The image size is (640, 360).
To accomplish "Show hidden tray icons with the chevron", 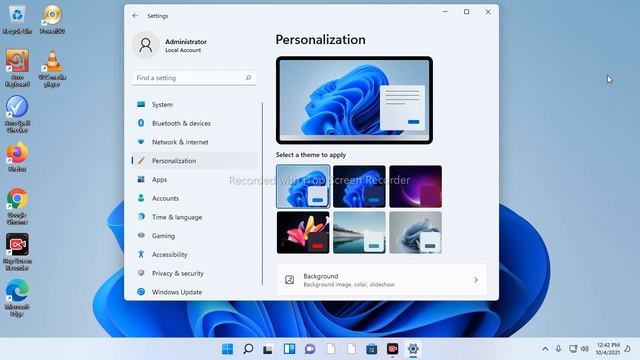I will click(x=545, y=349).
